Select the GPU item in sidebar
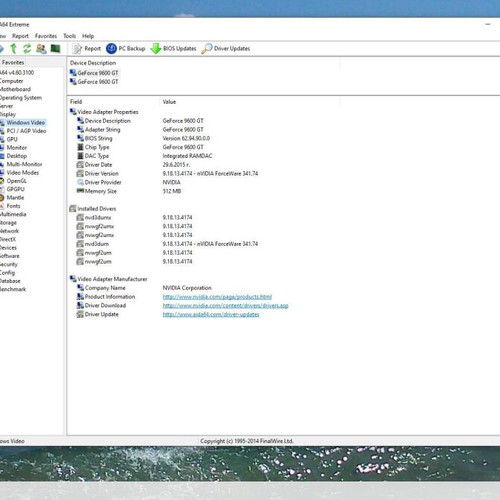500x500 pixels. pos(12,139)
